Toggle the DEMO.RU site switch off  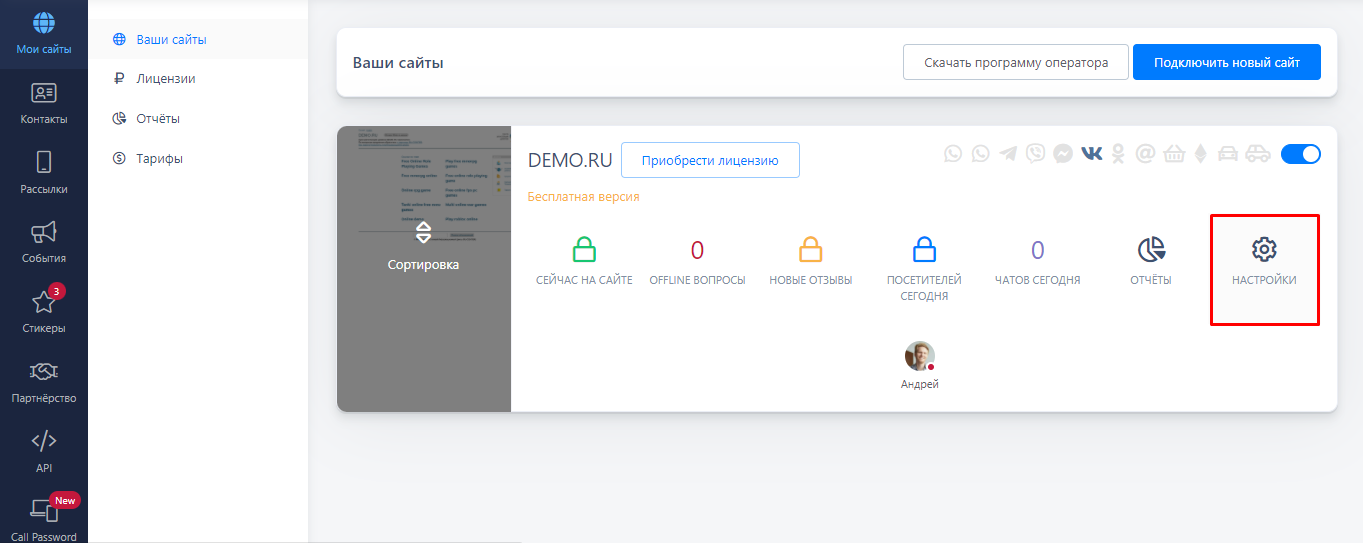(x=1300, y=153)
